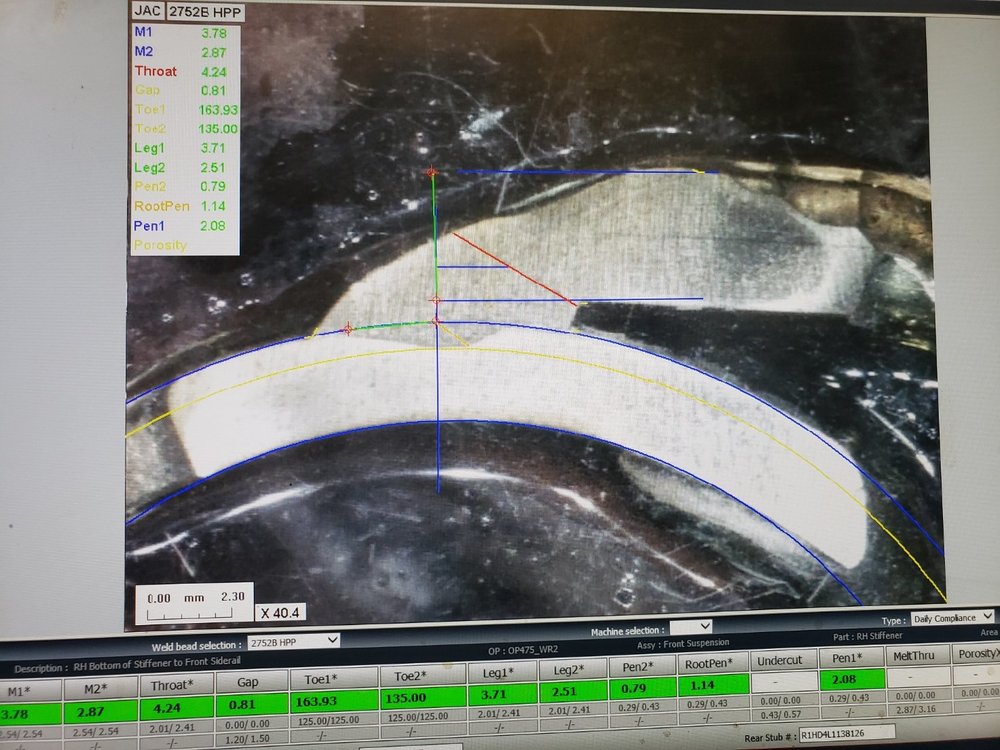Click the red crosshair marker at top of weld
Screen dimensions: 1000x750
pyautogui.click(x=432, y=173)
